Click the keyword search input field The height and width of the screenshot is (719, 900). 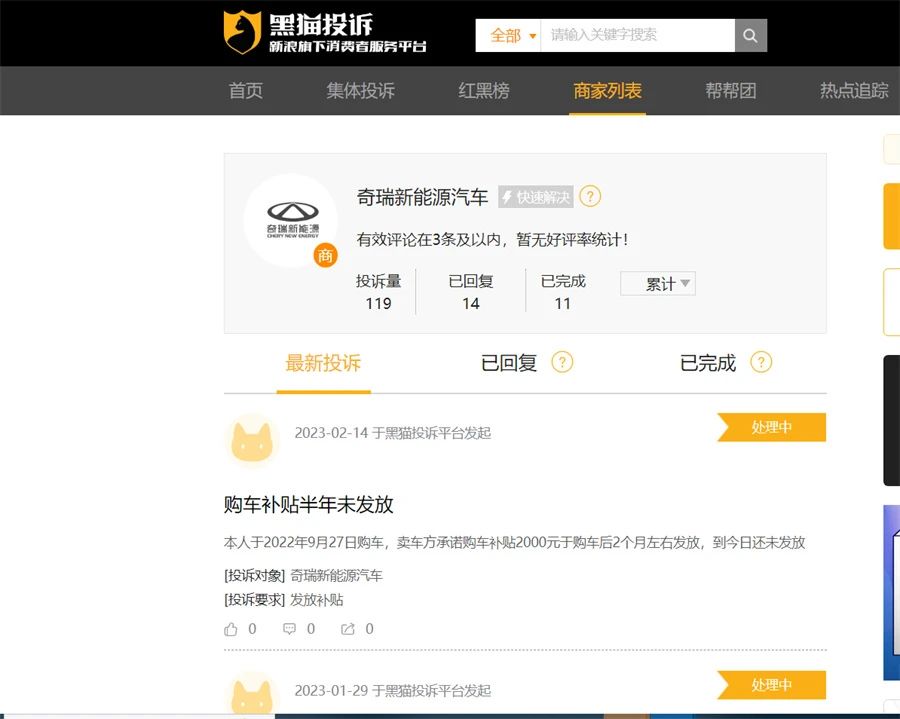click(638, 36)
